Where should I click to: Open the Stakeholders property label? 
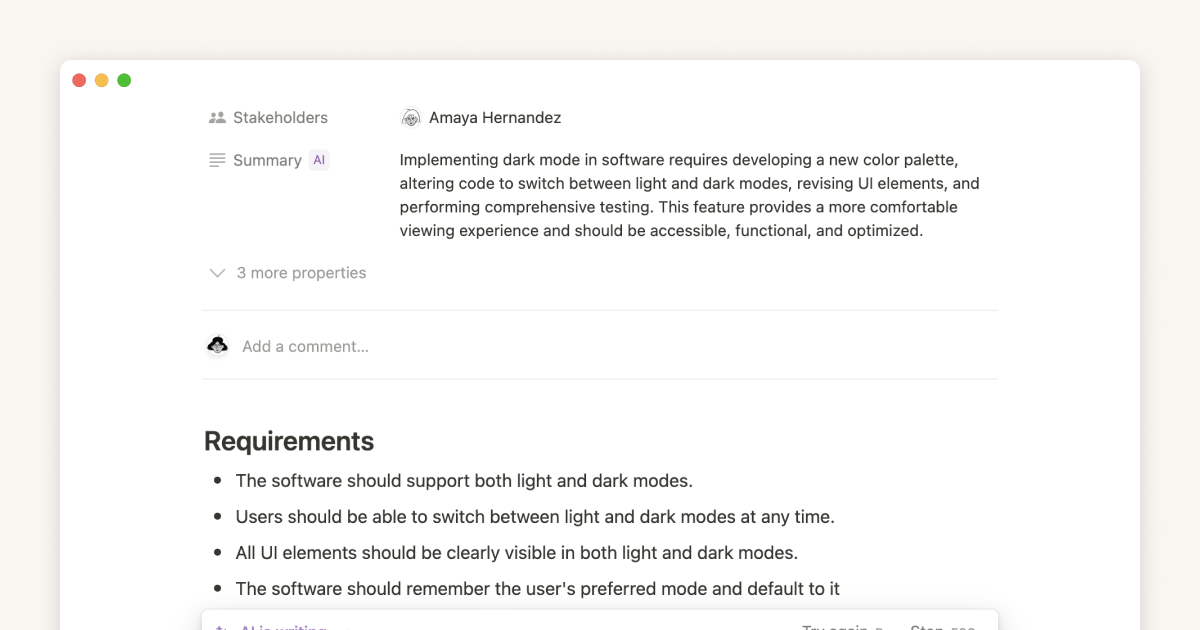pyautogui.click(x=280, y=118)
